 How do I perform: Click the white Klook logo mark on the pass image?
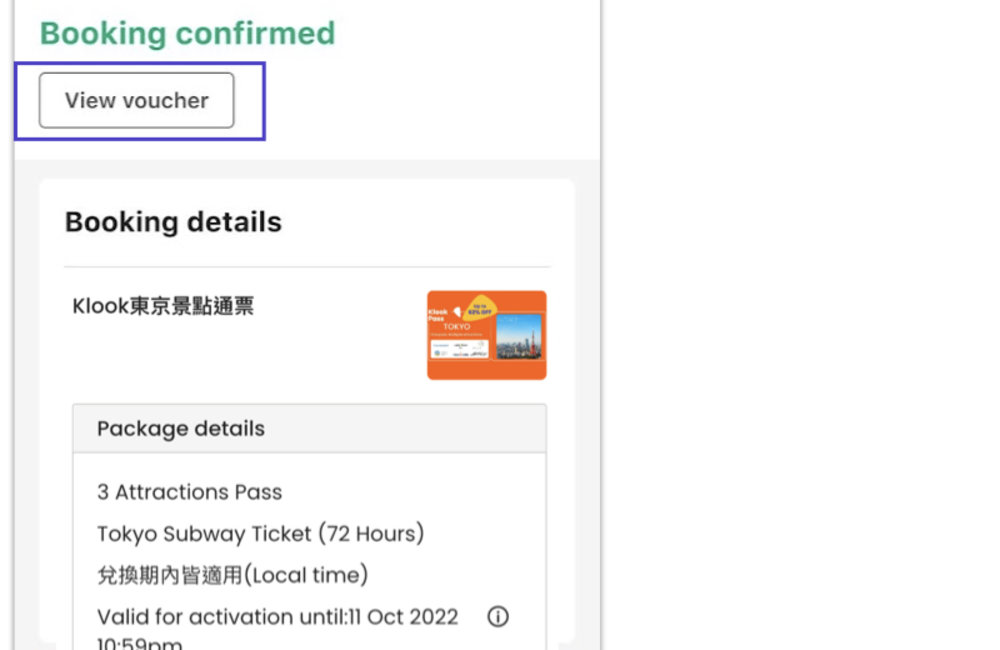coord(457,311)
